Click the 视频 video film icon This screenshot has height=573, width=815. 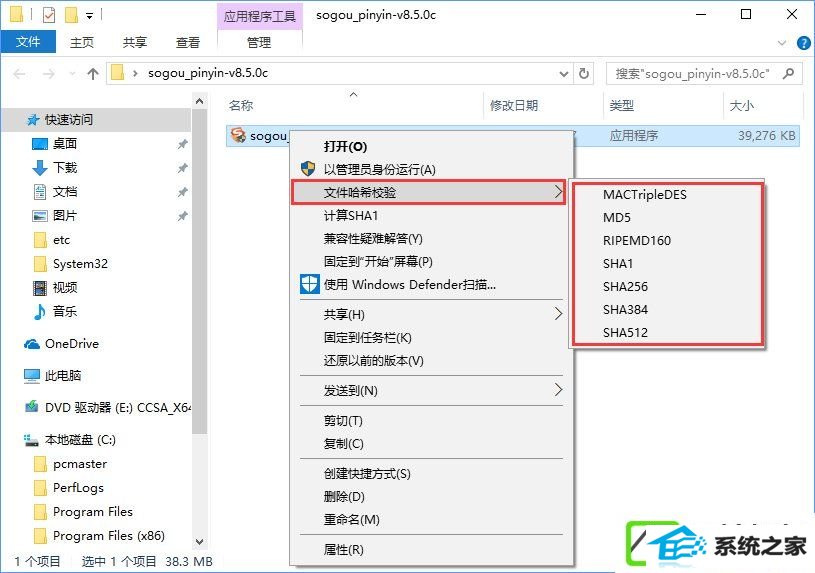coord(40,287)
